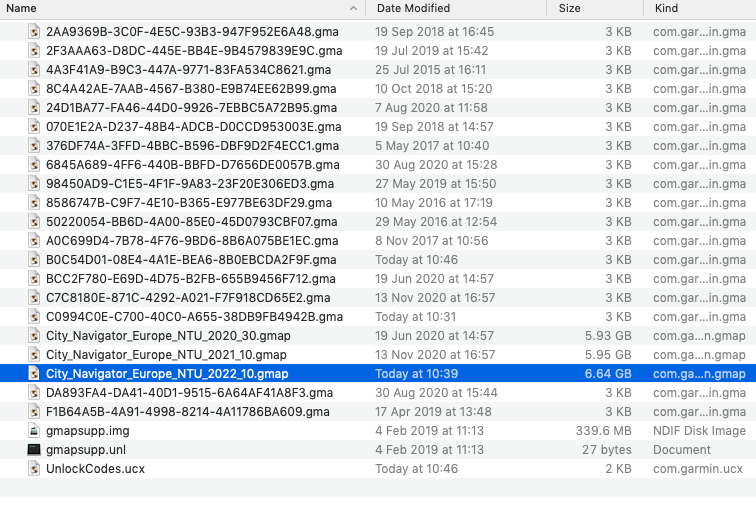Click the file icon for 2AA9369B-3C0F-4E5C-93B3-947F952E6A48.gma
The height and width of the screenshot is (506, 756).
point(34,32)
